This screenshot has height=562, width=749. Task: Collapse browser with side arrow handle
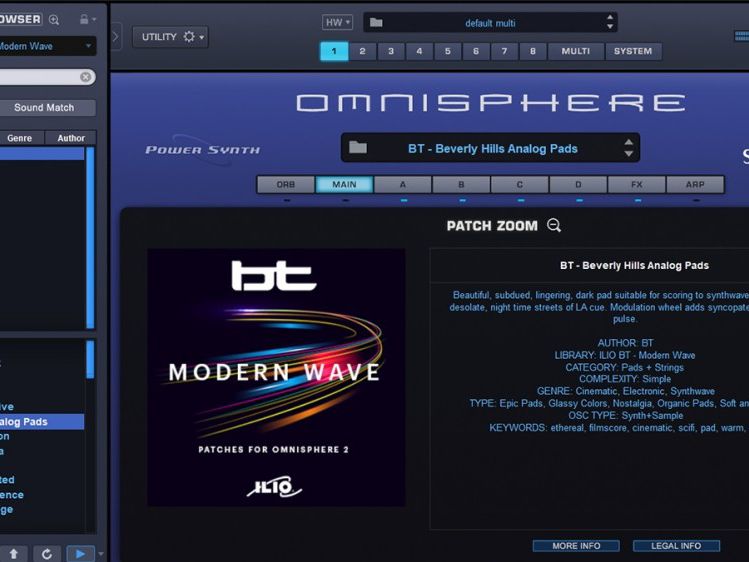pyautogui.click(x=115, y=36)
